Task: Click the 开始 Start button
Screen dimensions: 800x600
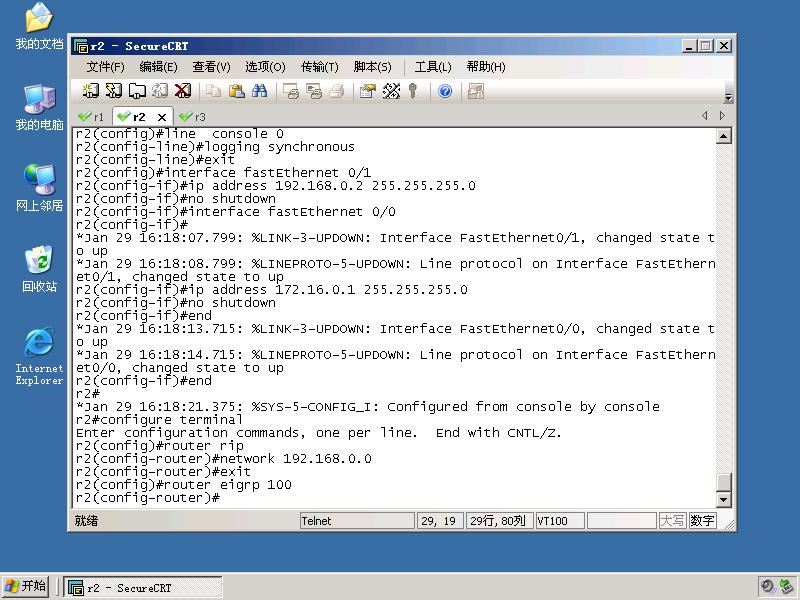Action: tap(26, 586)
